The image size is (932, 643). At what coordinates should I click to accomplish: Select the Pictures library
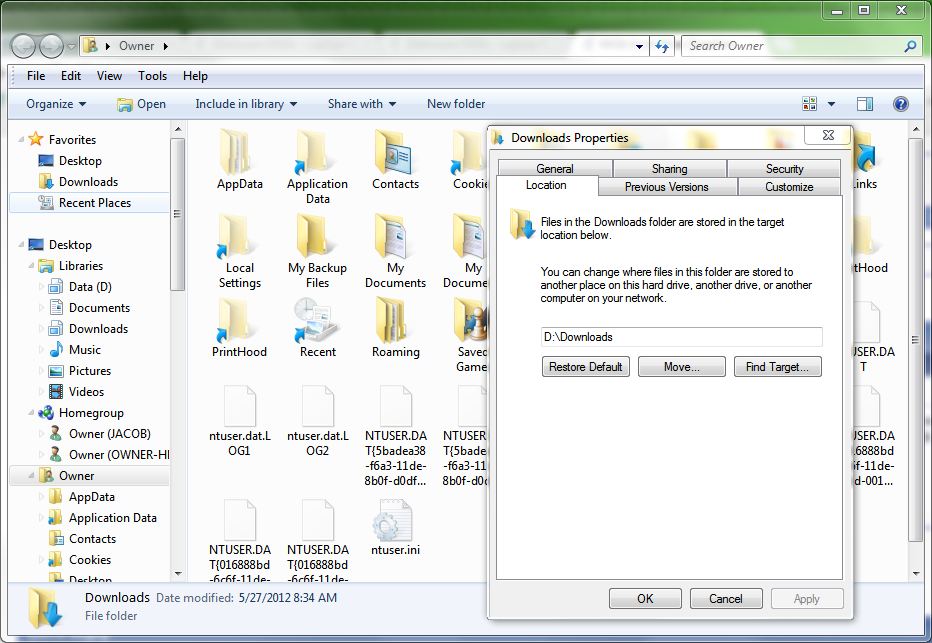(x=90, y=371)
